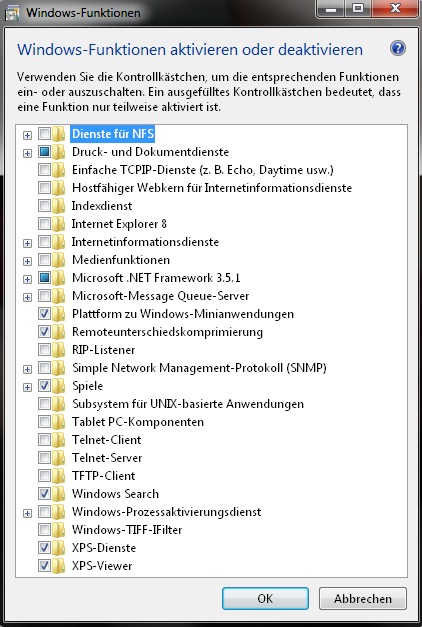Viewport: 422px width, 627px height.
Task: Select the Telnet-Client label
Action: (106, 440)
